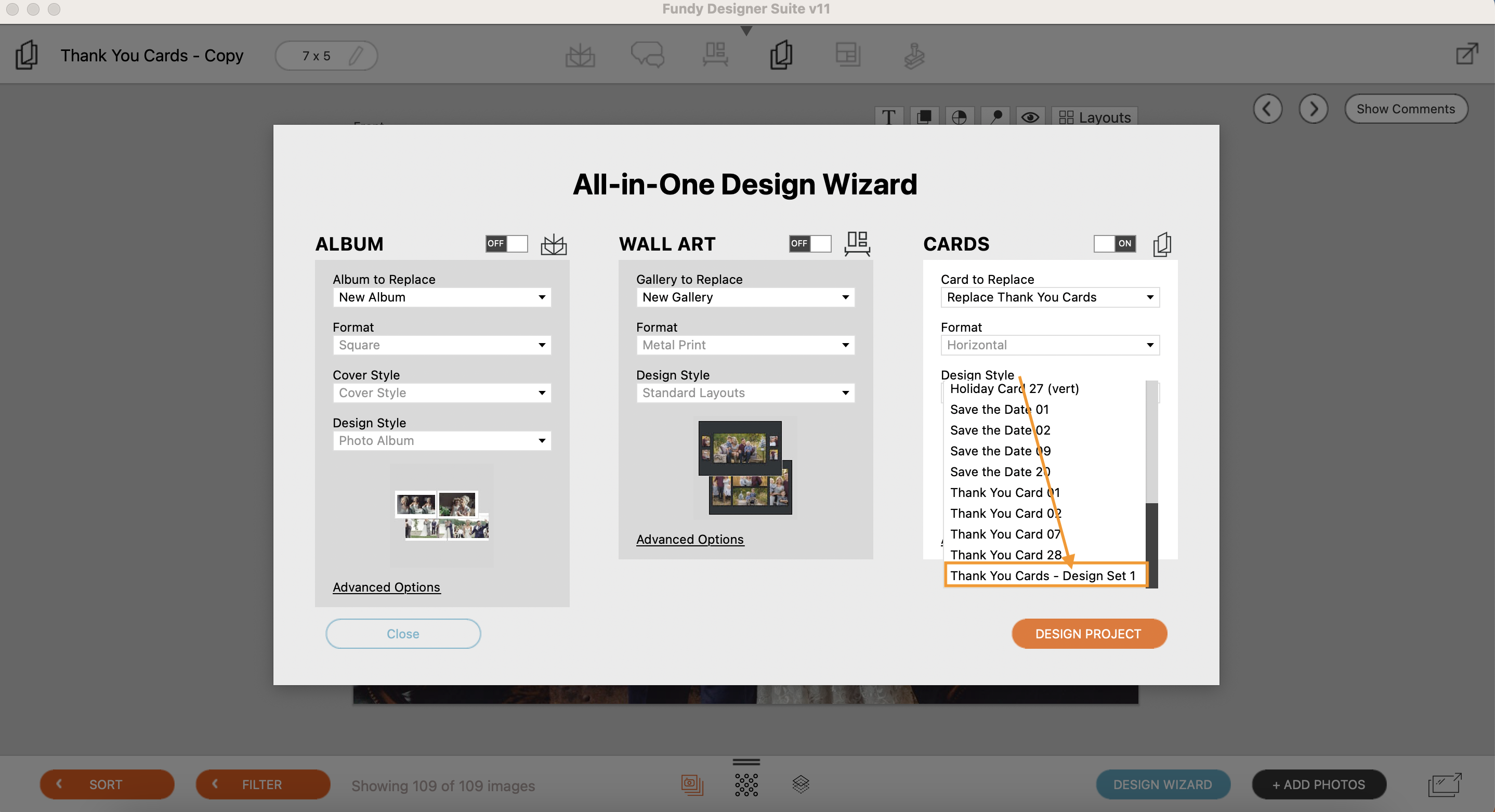Toggle the WALL ART switch on
1495x812 pixels.
pyautogui.click(x=810, y=243)
